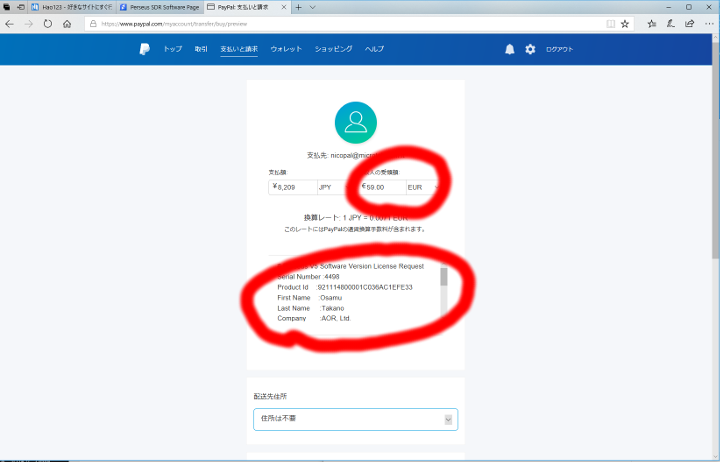Select the PayPal 支払いと請求 tab
Screen dimensions: 720x462
(x=247, y=7)
